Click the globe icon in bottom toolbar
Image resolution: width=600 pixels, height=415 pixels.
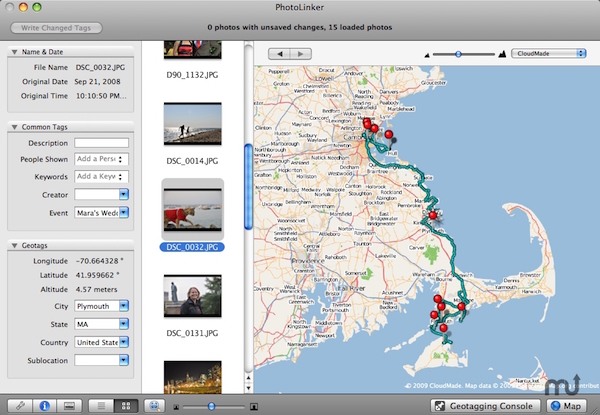pyautogui.click(x=154, y=406)
